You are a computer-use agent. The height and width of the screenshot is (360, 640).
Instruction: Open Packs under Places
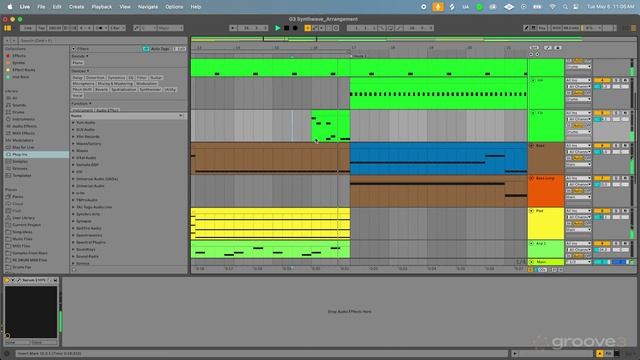pyautogui.click(x=17, y=197)
